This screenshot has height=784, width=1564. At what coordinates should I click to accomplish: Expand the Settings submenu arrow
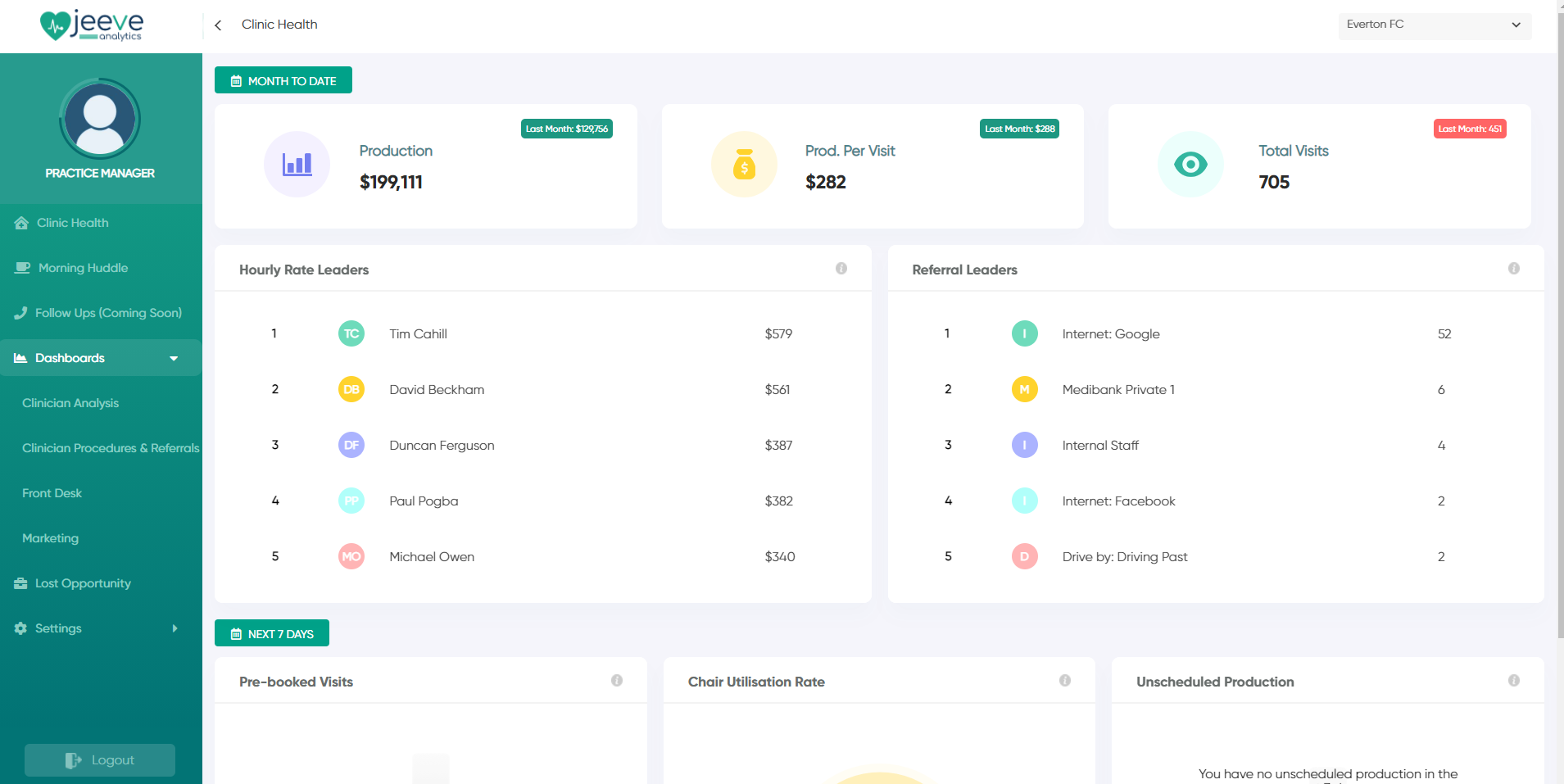pyautogui.click(x=175, y=628)
